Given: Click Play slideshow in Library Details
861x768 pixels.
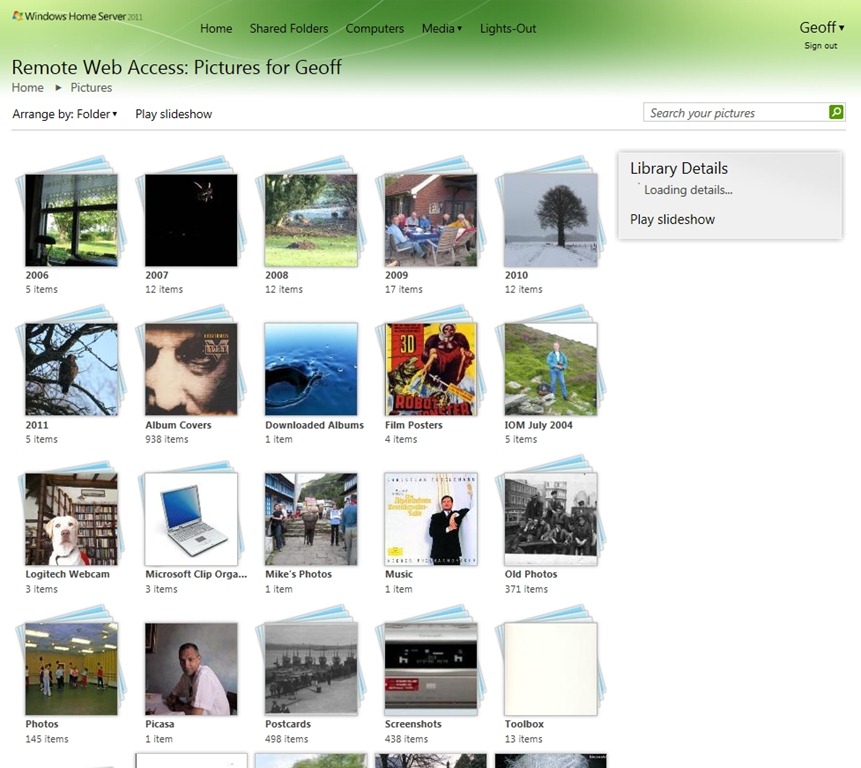Looking at the screenshot, I should pos(672,220).
